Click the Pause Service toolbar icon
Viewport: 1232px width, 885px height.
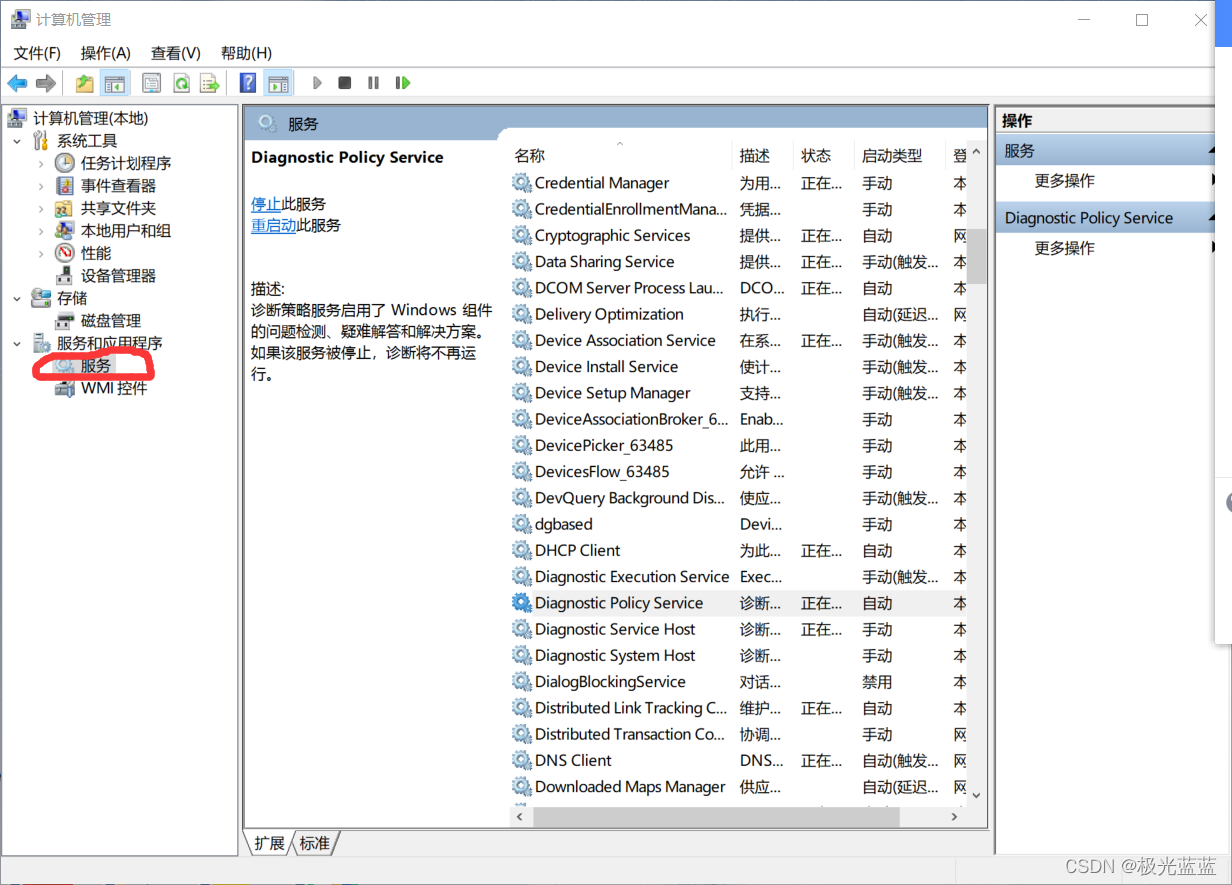373,83
